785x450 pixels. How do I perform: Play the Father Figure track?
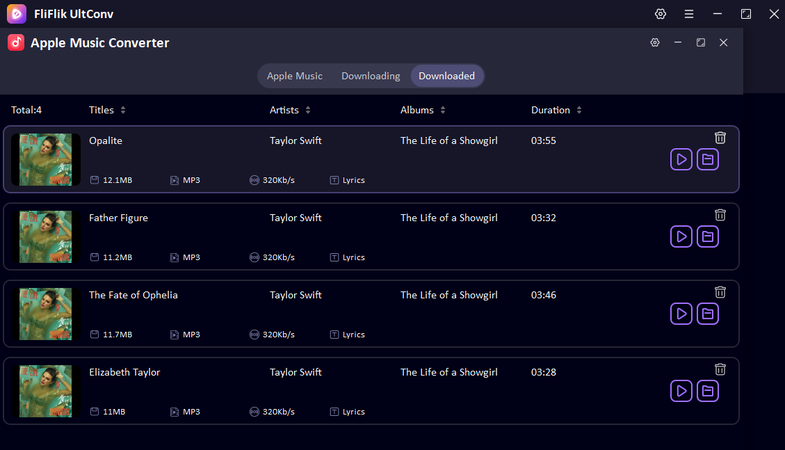tap(681, 237)
